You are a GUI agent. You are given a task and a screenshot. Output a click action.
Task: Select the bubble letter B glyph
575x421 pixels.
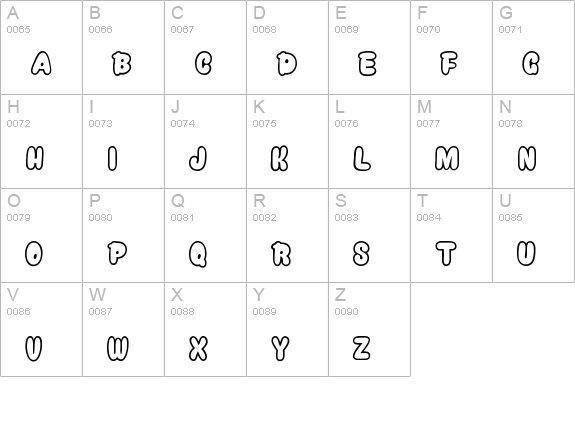pyautogui.click(x=122, y=63)
